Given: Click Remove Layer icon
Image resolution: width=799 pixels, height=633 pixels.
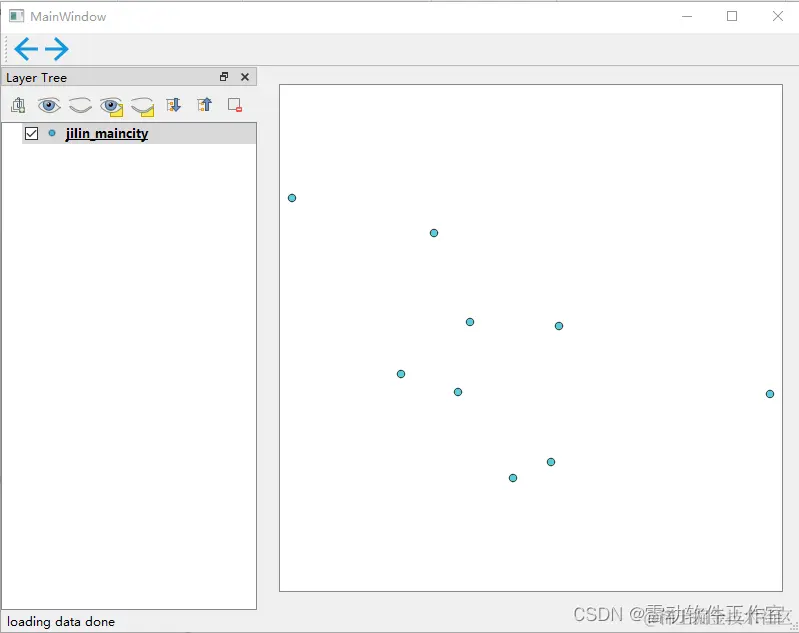Looking at the screenshot, I should pos(235,105).
